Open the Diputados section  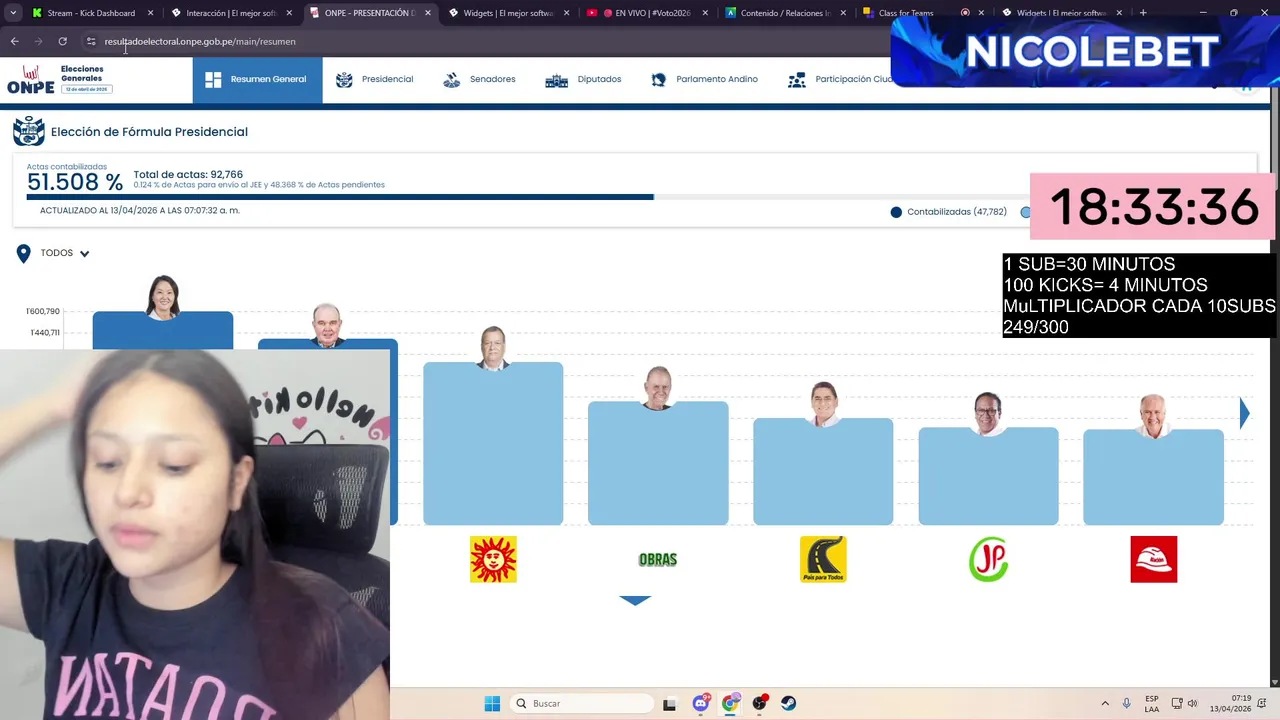(583, 80)
